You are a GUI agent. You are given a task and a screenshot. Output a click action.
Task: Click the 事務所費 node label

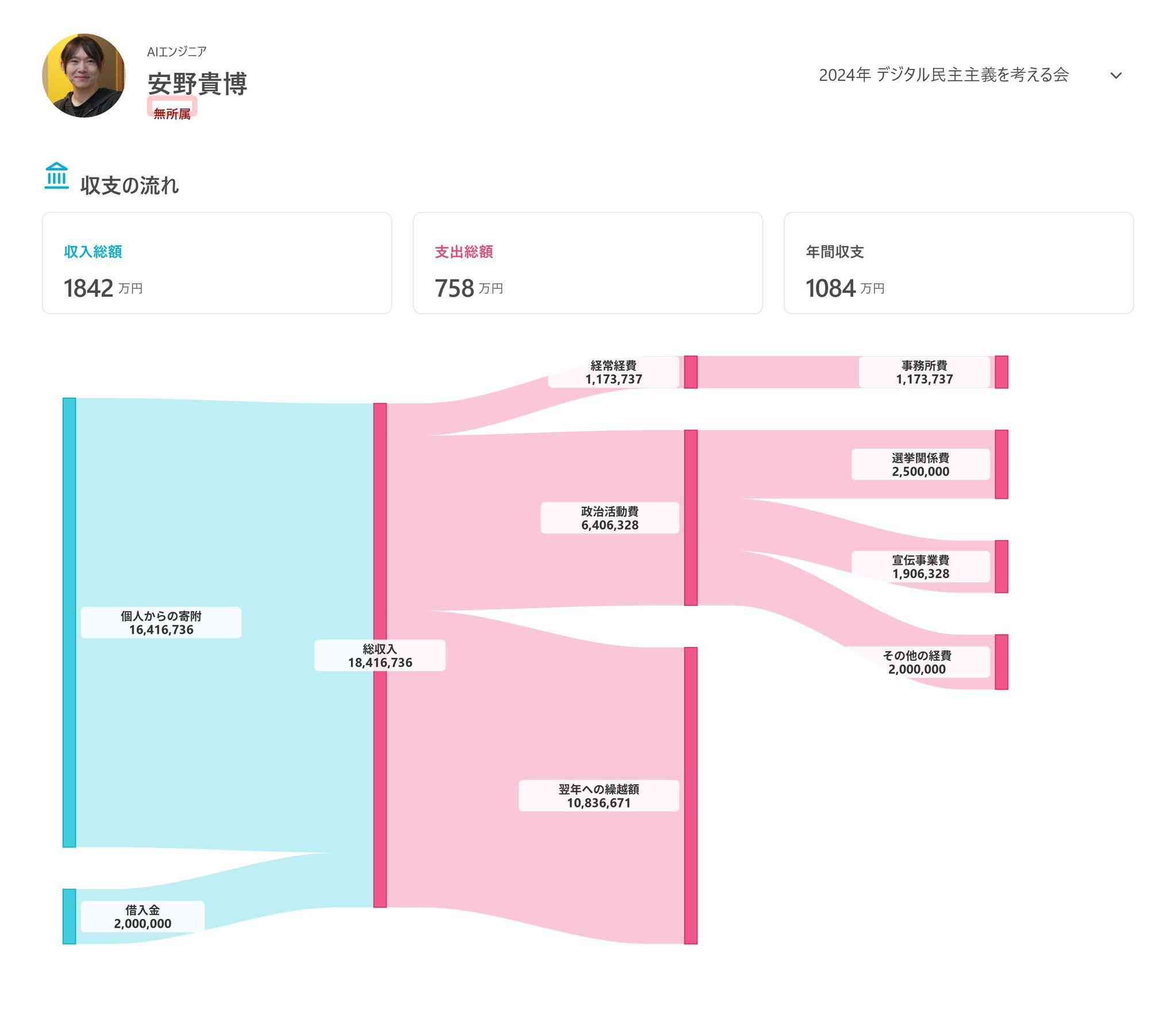[x=924, y=372]
